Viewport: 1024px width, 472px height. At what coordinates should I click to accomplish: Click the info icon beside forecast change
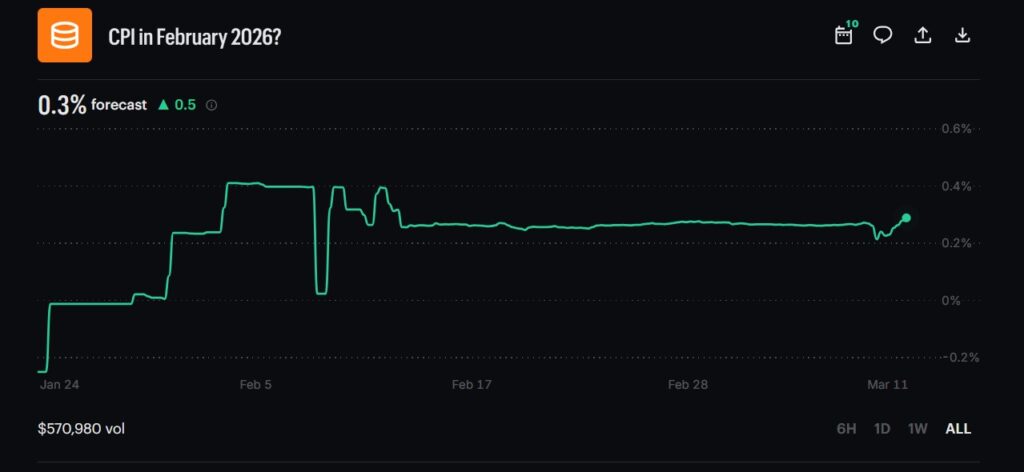(211, 105)
